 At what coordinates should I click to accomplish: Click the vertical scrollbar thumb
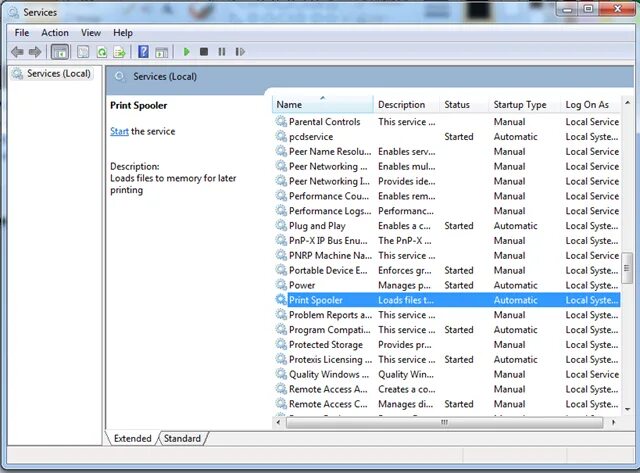point(627,268)
